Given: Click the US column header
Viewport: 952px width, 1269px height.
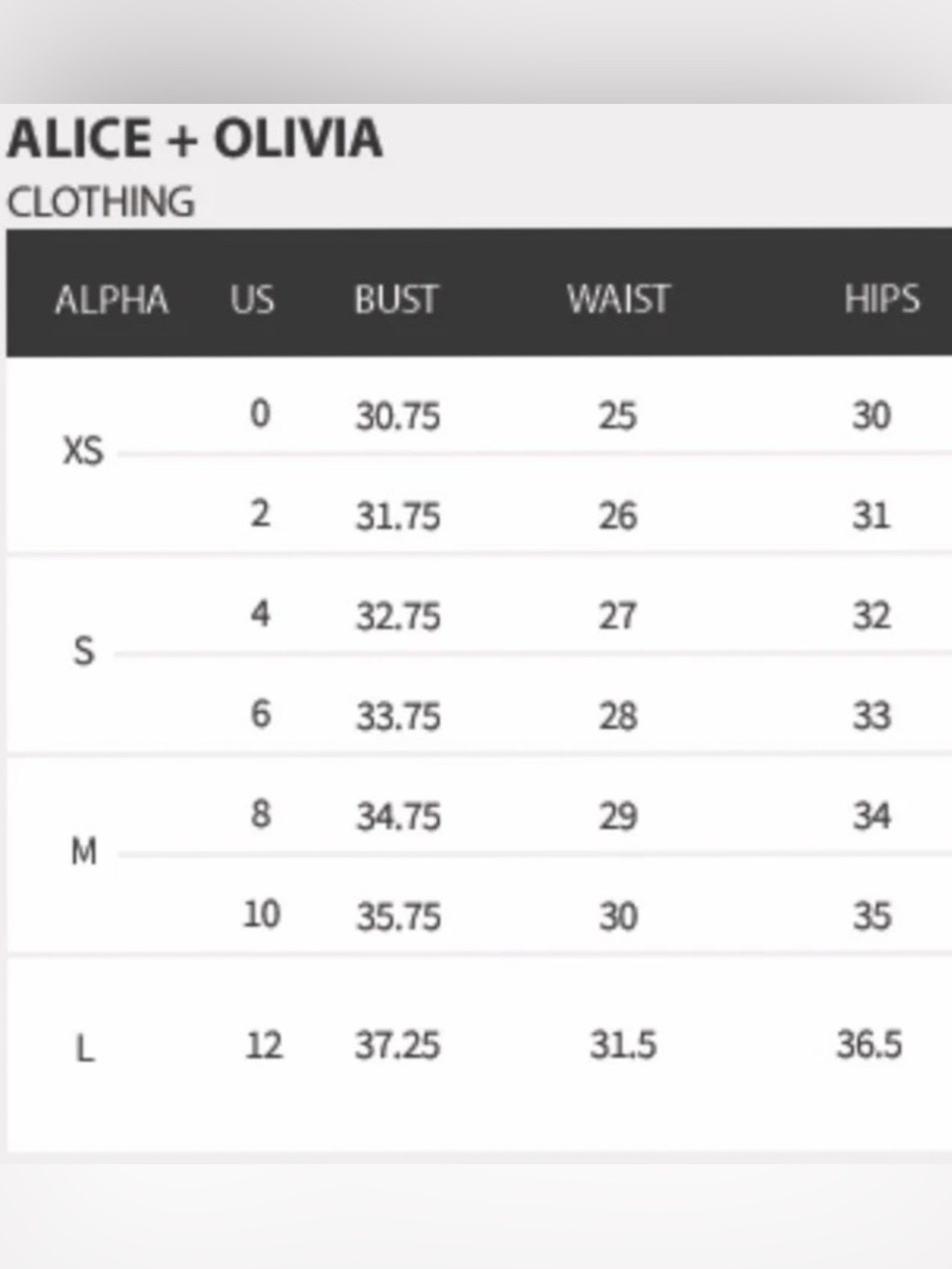Looking at the screenshot, I should [252, 300].
